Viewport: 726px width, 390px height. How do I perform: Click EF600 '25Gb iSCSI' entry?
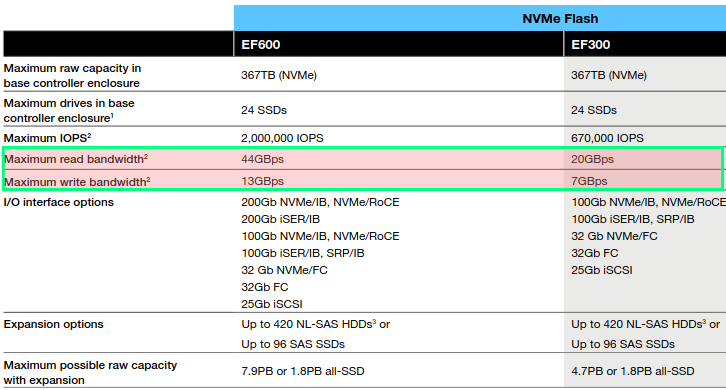(271, 304)
